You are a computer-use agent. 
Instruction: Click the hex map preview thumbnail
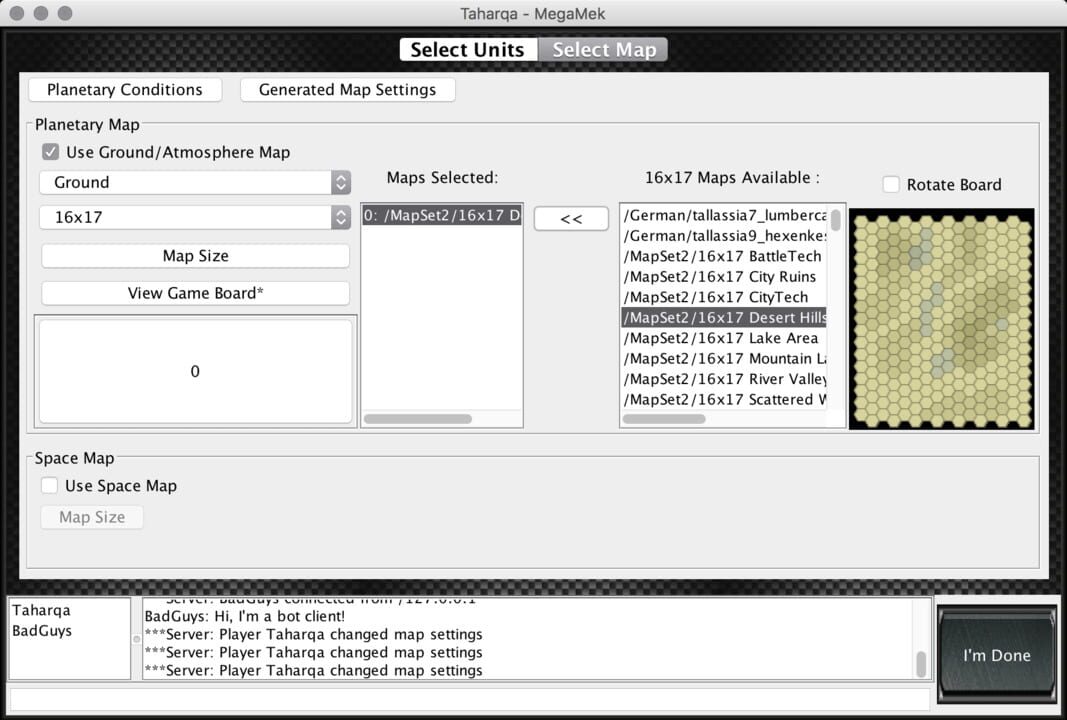point(941,318)
